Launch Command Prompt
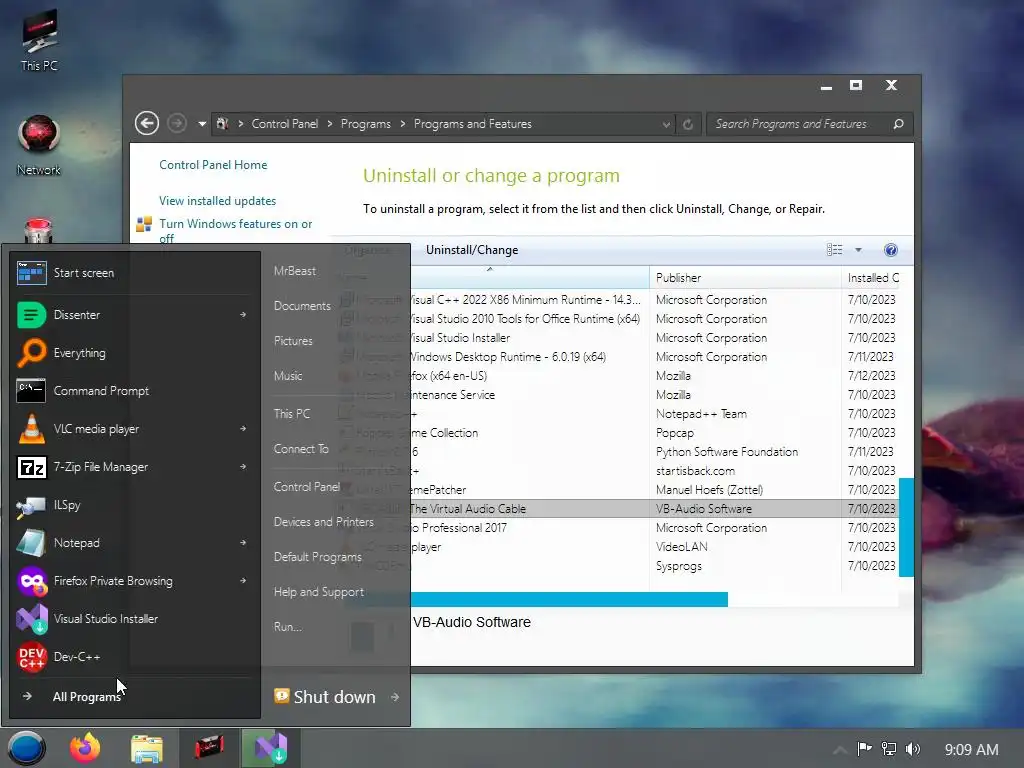Viewport: 1024px width, 768px height. 135,391
